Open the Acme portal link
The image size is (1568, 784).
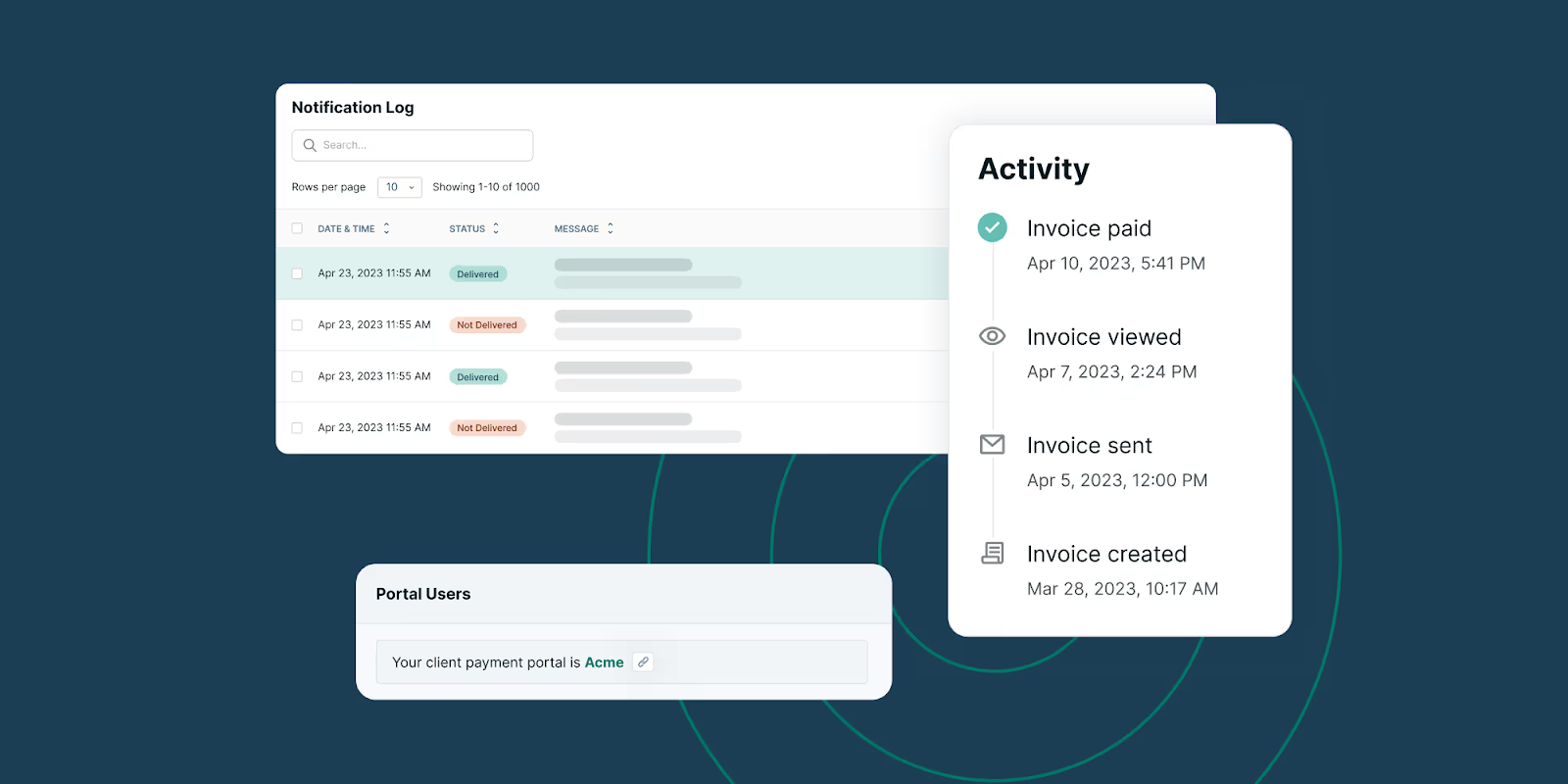[x=604, y=662]
